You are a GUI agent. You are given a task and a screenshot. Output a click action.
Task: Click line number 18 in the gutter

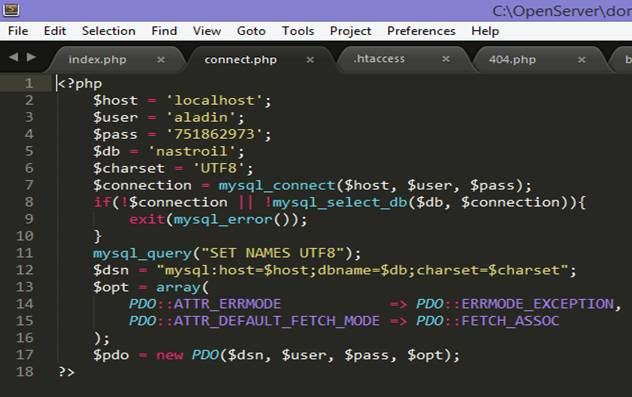25,371
